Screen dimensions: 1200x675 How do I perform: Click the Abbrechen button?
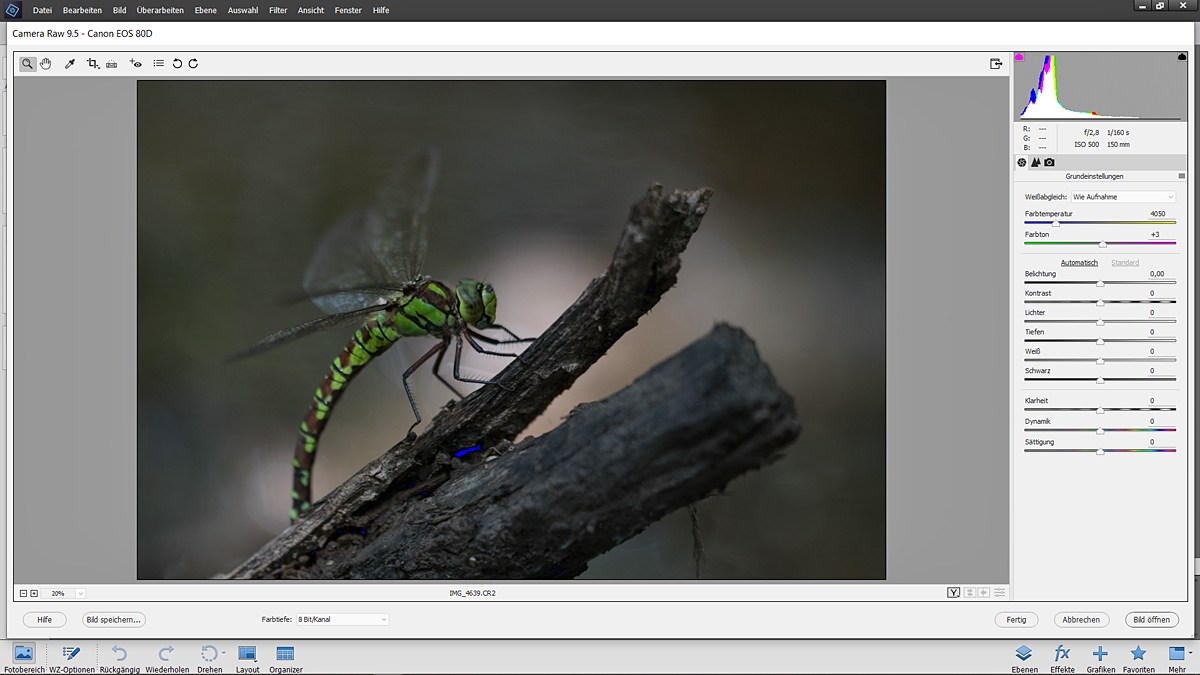coord(1081,620)
